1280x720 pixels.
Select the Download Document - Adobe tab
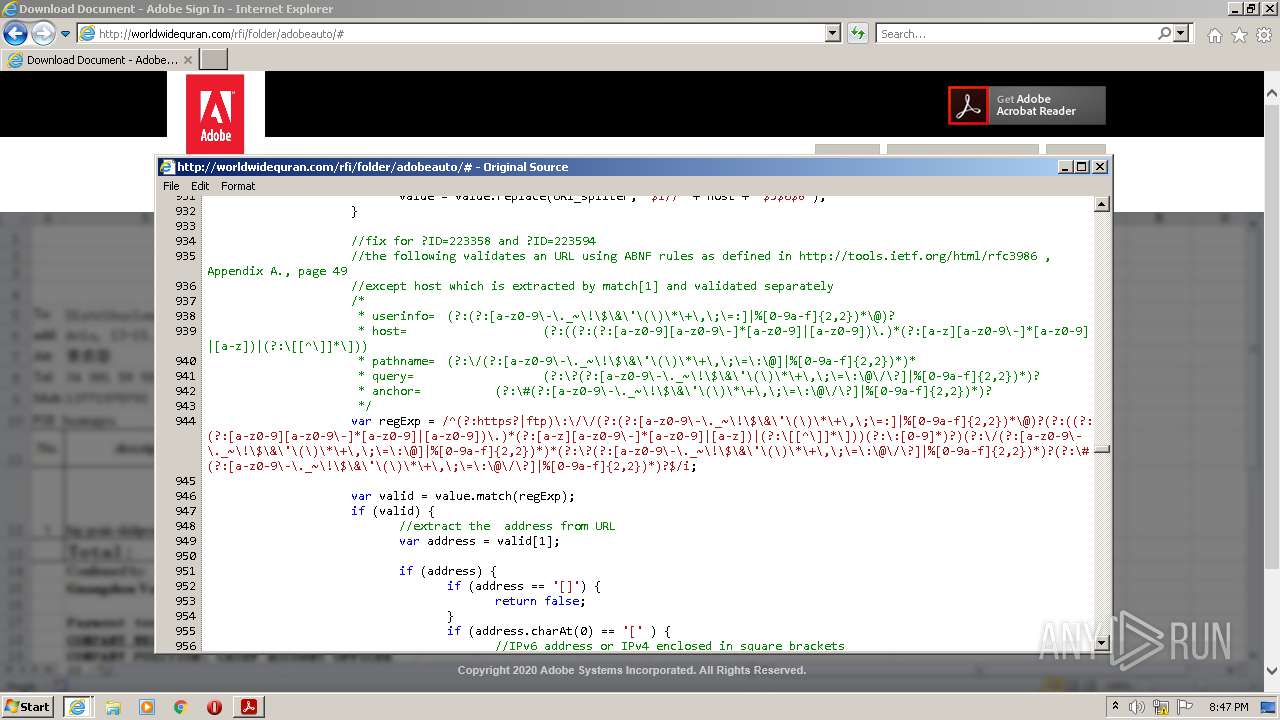(x=99, y=60)
